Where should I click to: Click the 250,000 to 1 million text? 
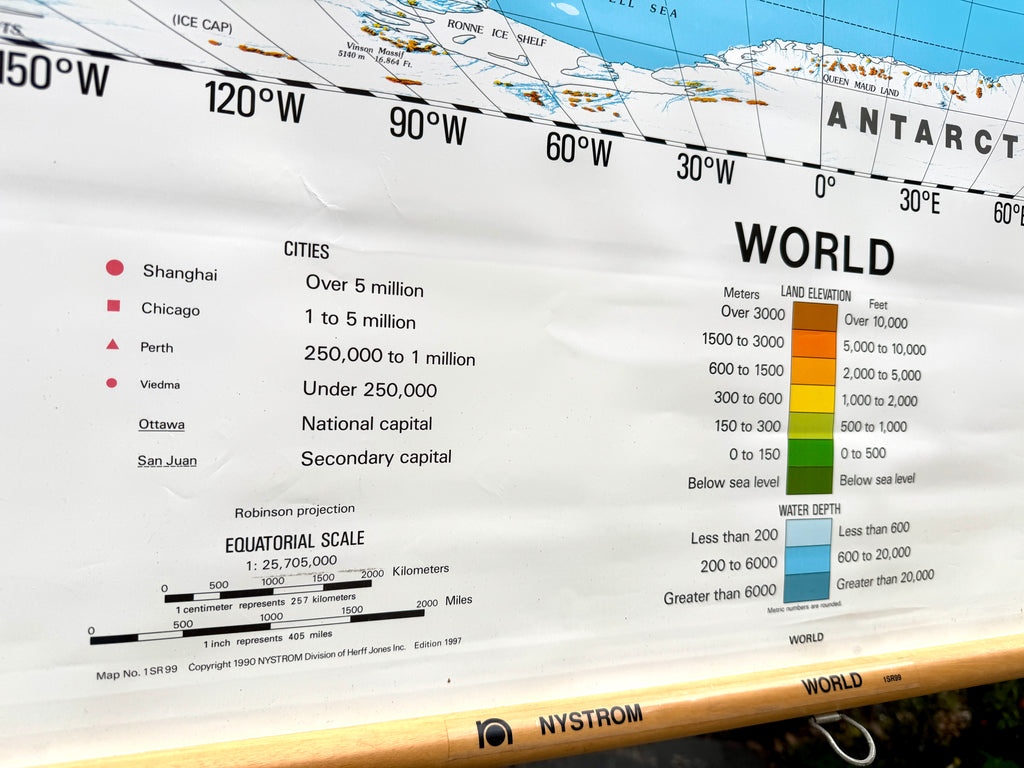point(389,356)
